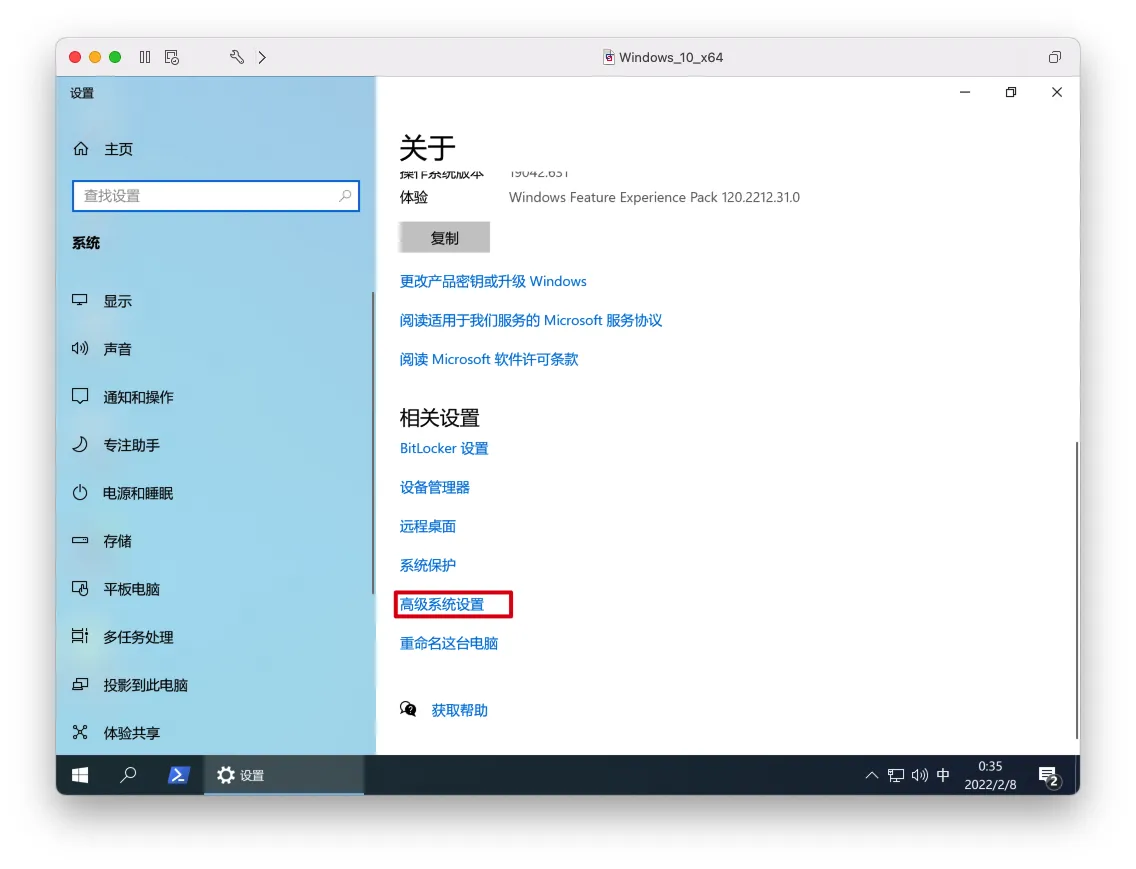This screenshot has width=1136, height=869.
Task: Open BitLocker 设置 link
Action: [x=444, y=449]
